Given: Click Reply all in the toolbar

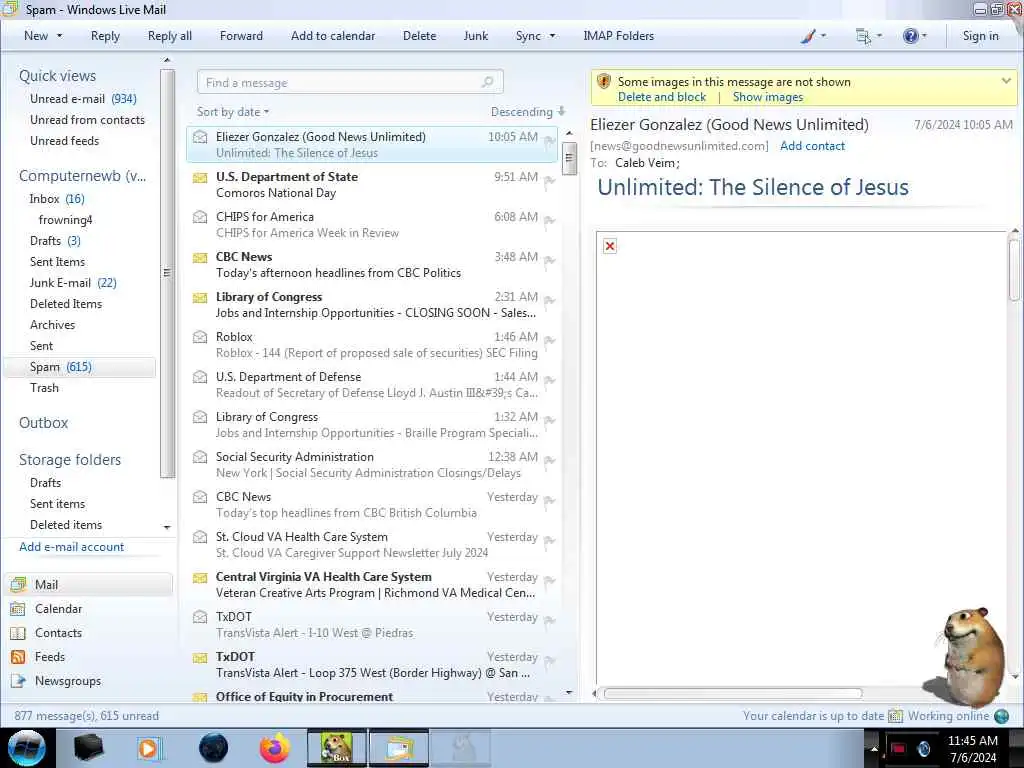Looking at the screenshot, I should click(170, 36).
